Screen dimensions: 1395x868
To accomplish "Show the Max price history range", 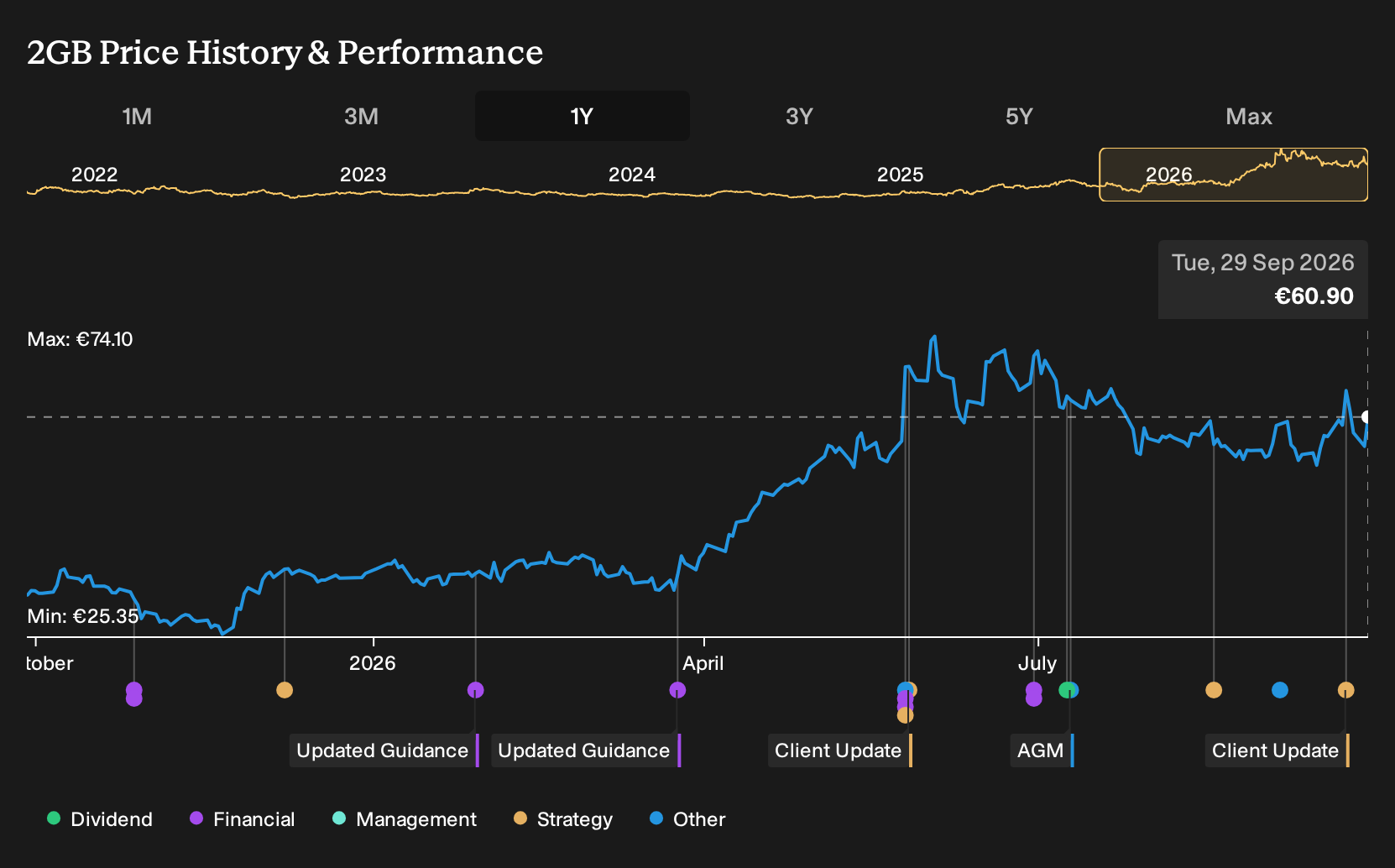I will tap(1249, 116).
